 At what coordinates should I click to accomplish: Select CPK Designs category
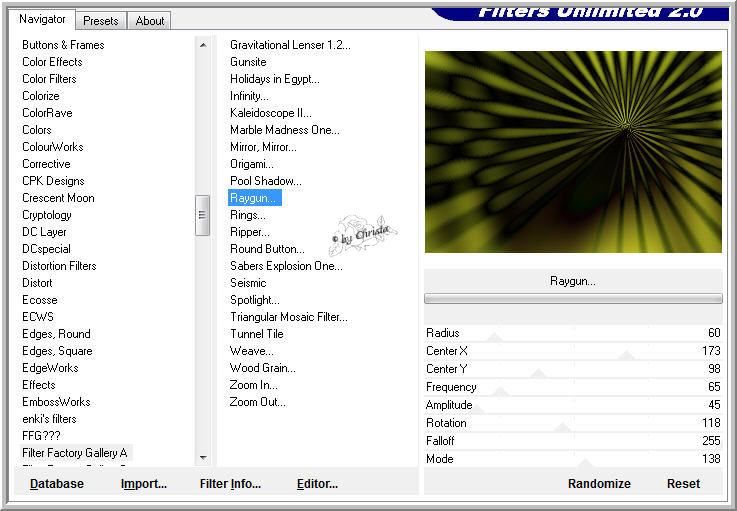(x=53, y=181)
